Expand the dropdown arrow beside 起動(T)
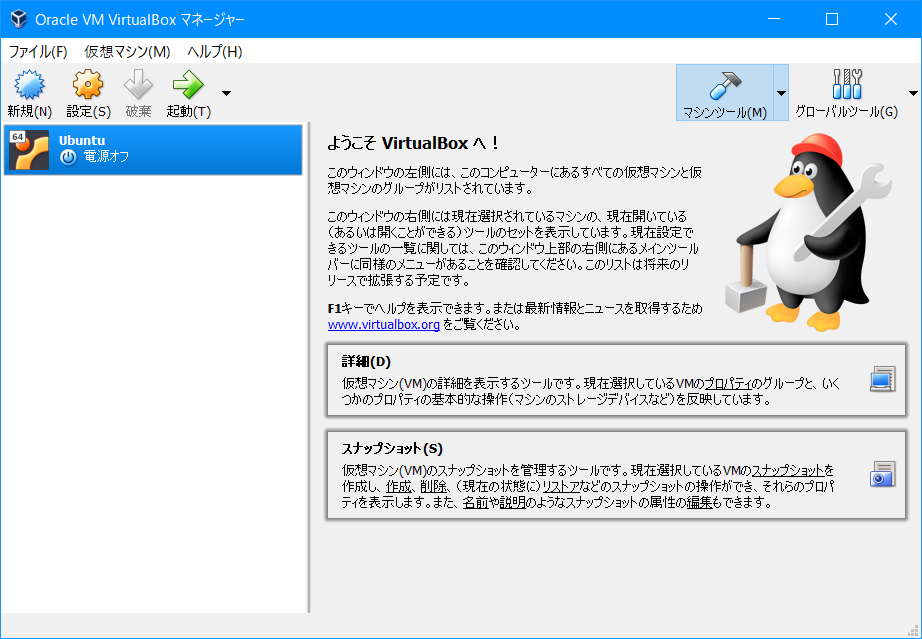922x639 pixels. click(x=226, y=93)
